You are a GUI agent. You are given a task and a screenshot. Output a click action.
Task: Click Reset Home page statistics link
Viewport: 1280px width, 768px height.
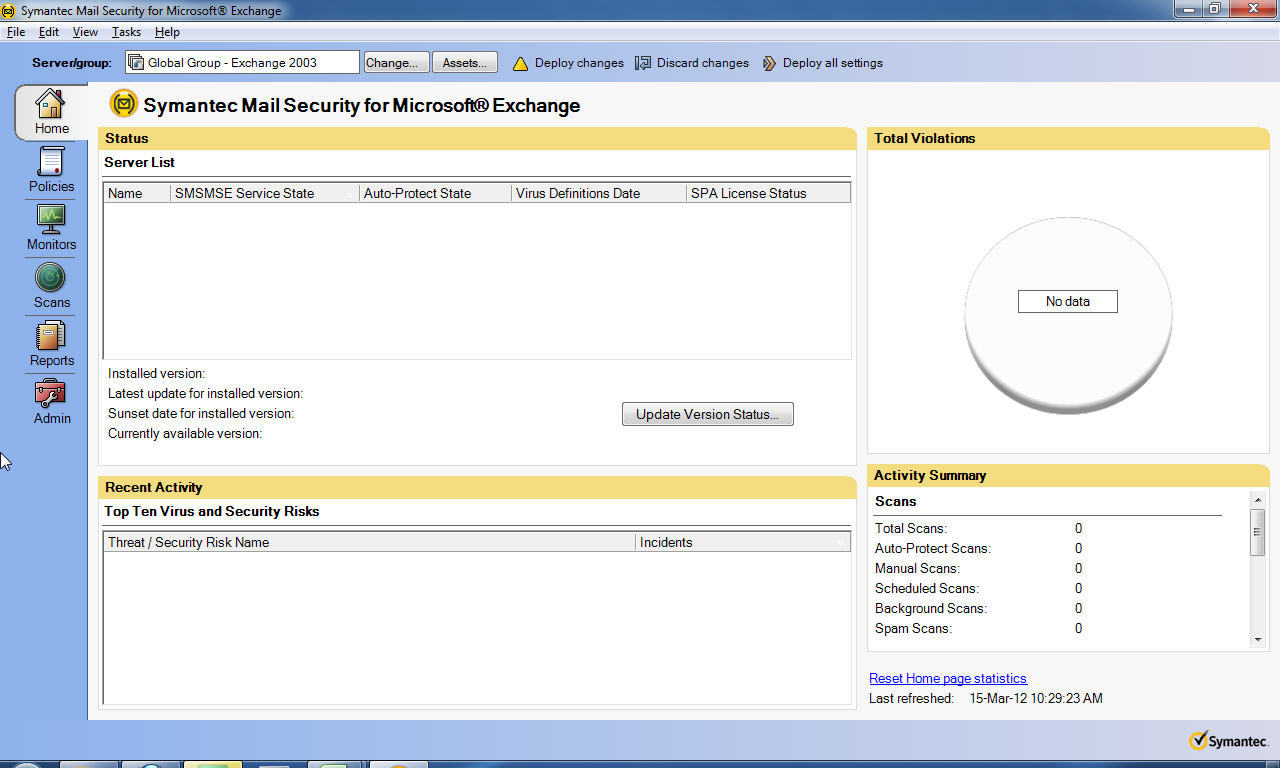tap(948, 678)
